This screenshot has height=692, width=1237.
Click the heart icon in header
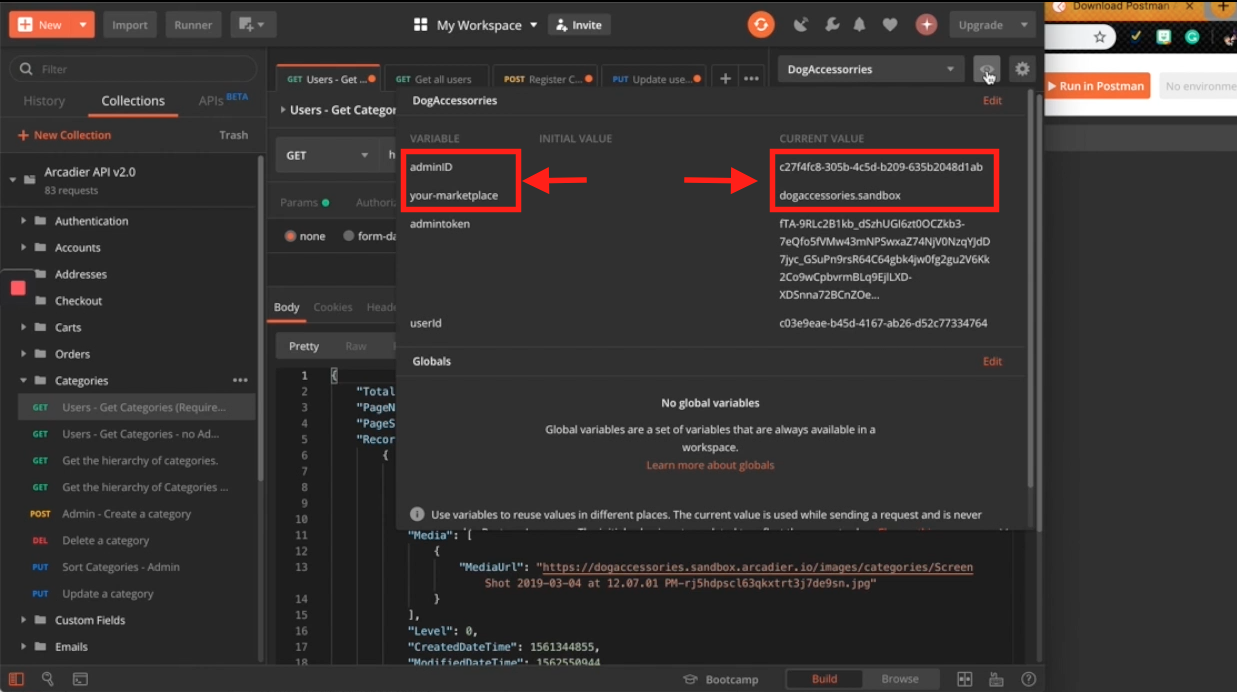coord(889,25)
